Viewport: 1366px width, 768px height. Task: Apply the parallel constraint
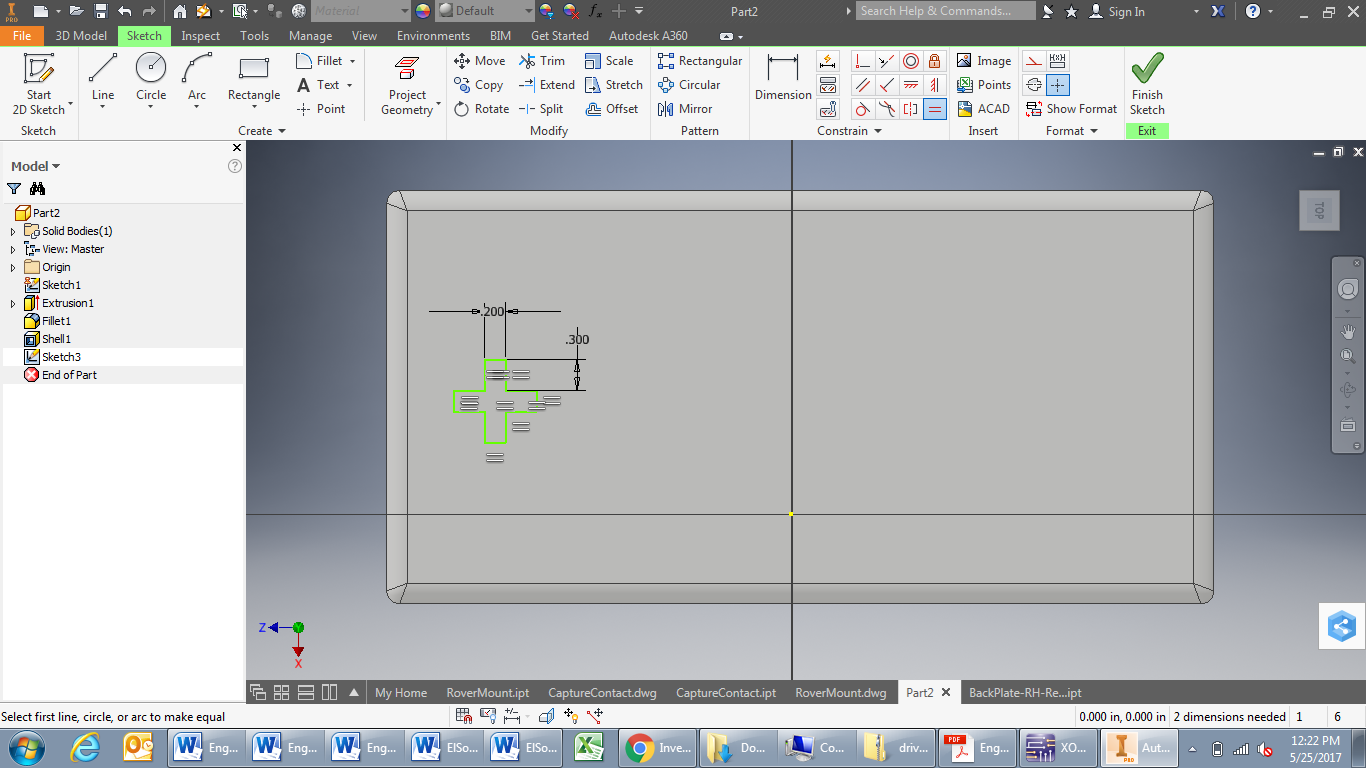(863, 85)
